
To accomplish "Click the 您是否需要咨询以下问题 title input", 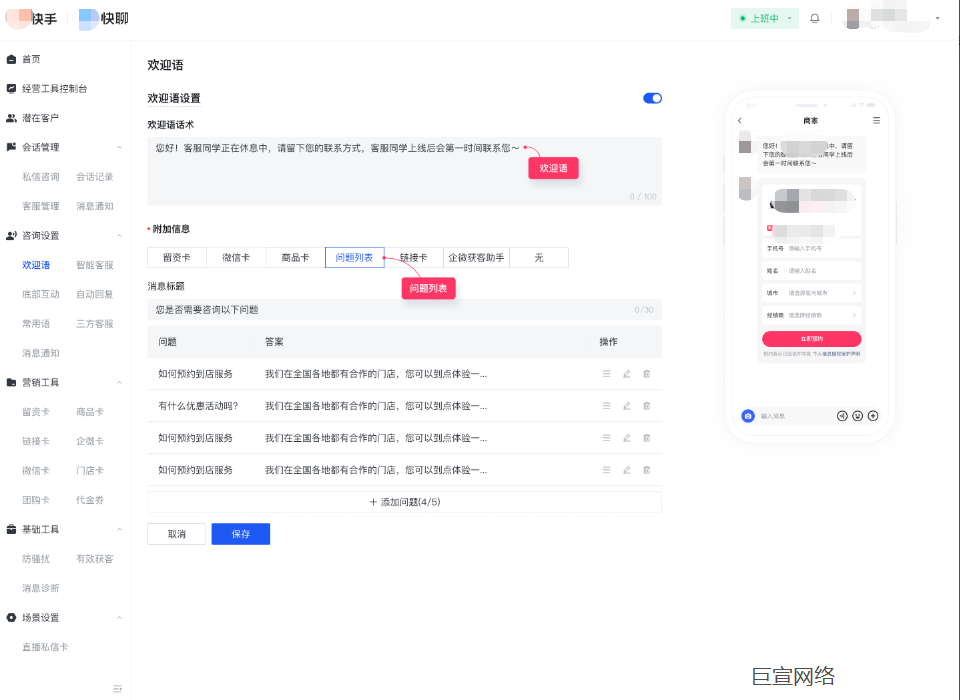I will pyautogui.click(x=400, y=310).
